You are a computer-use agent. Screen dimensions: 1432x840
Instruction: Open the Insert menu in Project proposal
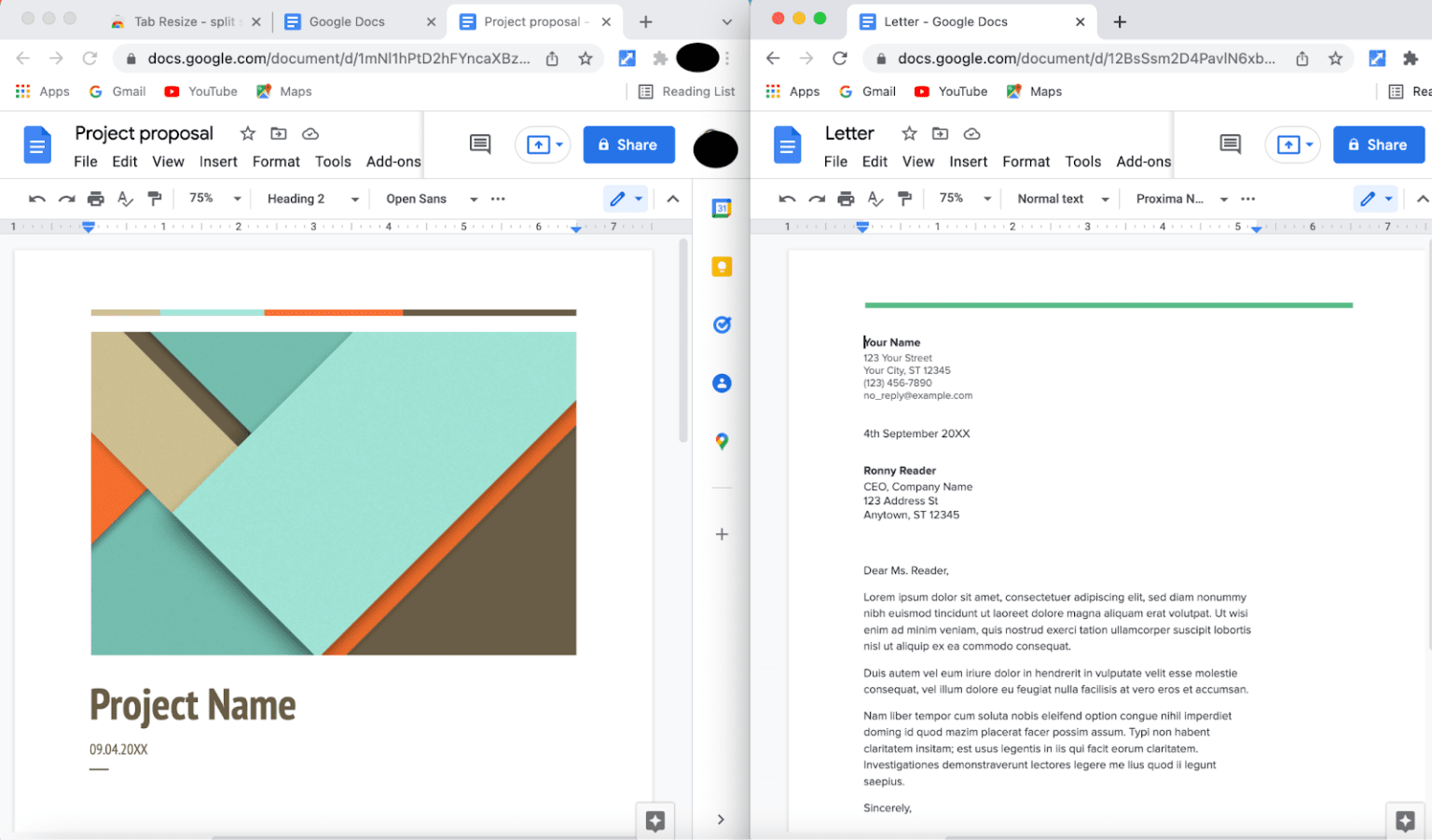pos(218,161)
